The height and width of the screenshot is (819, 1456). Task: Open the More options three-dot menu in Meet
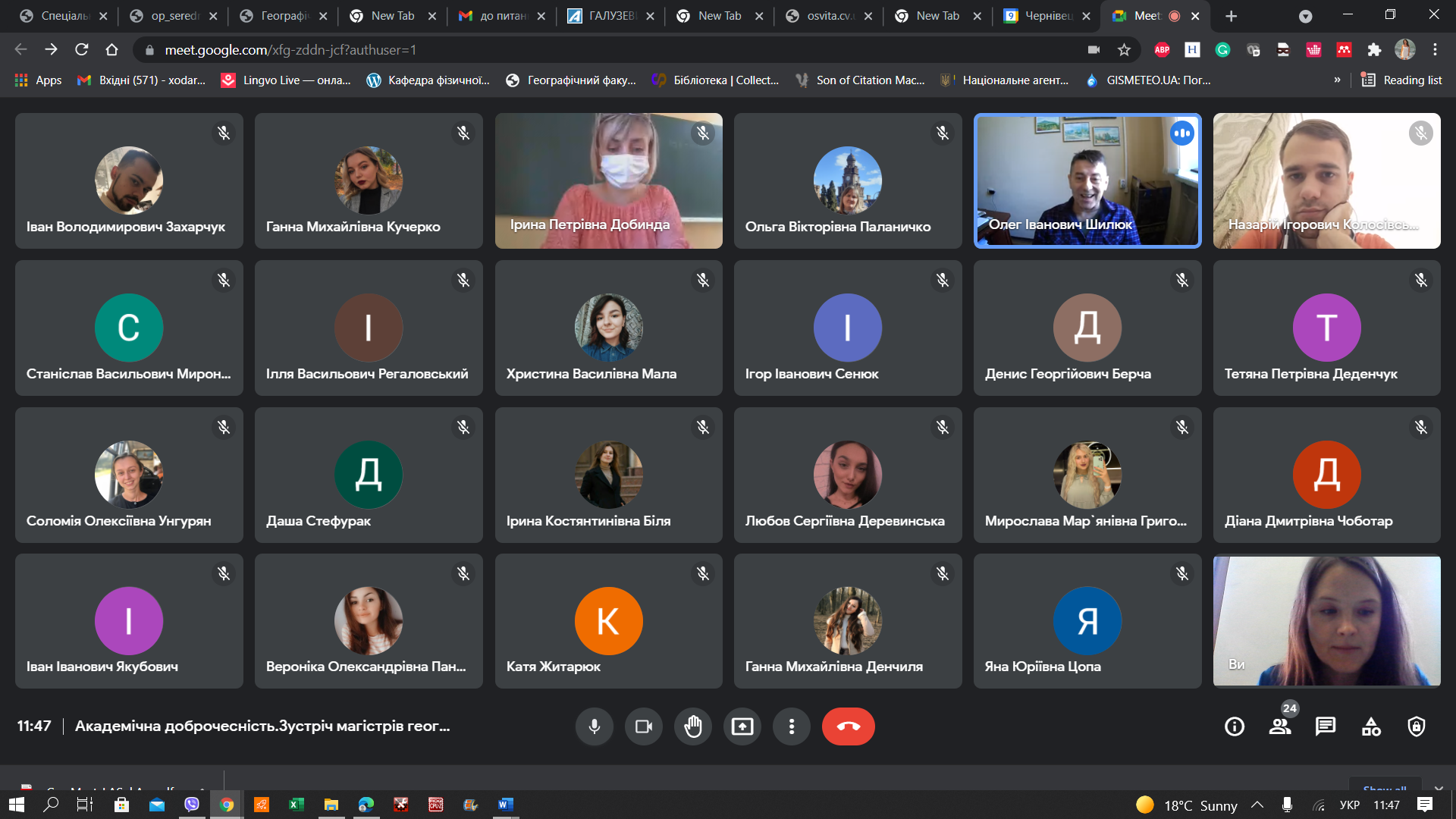(792, 726)
